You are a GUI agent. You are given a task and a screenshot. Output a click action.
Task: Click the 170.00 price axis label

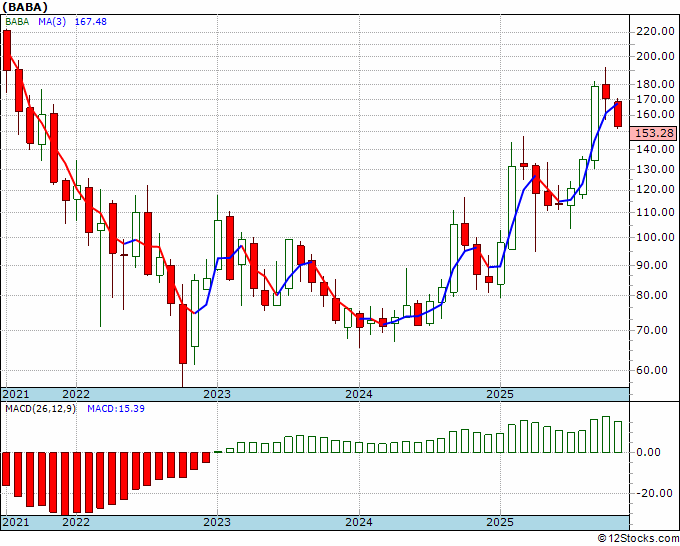(655, 99)
